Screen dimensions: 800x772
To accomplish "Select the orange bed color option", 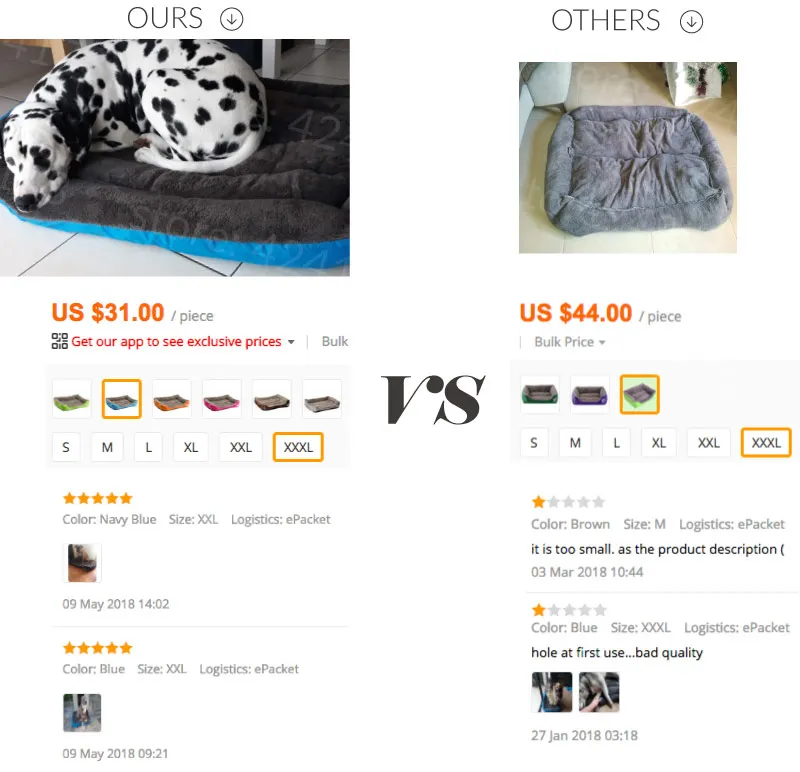I will tap(171, 399).
